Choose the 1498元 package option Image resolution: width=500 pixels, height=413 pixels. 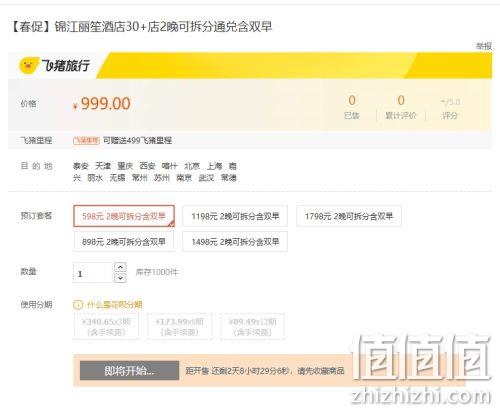[x=235, y=242]
